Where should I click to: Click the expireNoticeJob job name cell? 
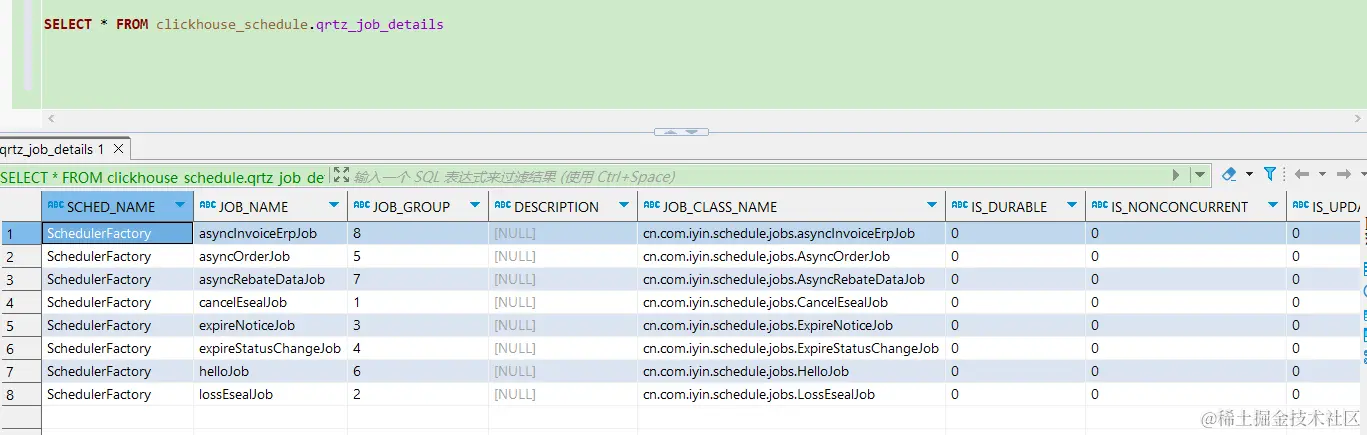[x=270, y=325]
